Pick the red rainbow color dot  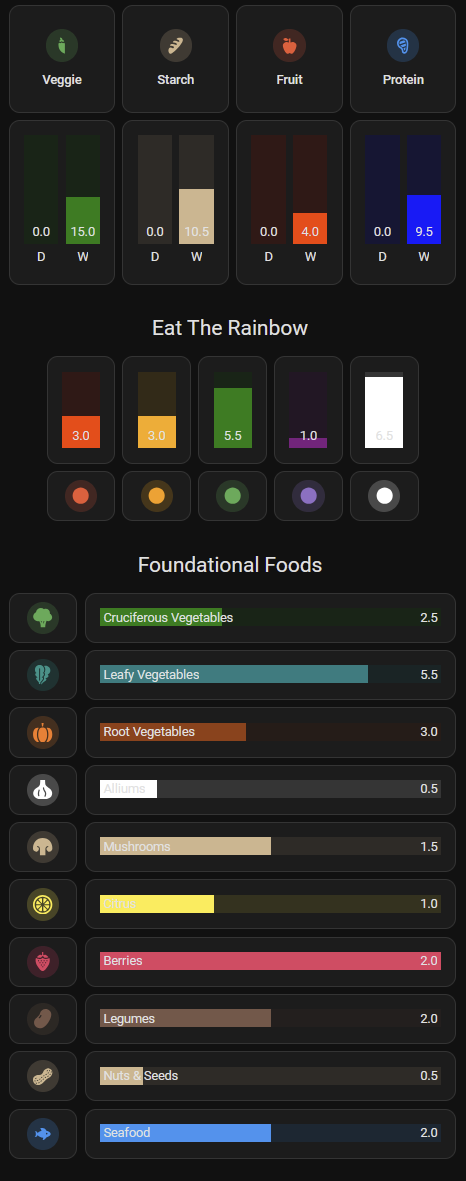coord(81,496)
